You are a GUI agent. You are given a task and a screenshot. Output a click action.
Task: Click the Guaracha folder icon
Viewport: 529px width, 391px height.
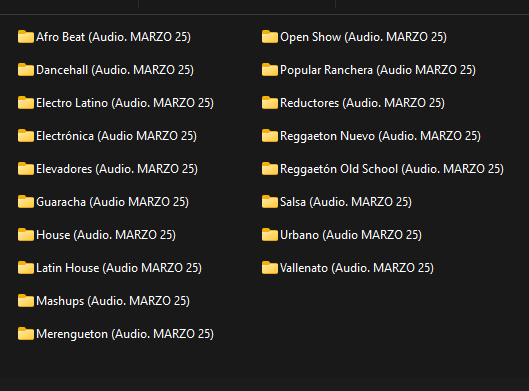(26, 202)
